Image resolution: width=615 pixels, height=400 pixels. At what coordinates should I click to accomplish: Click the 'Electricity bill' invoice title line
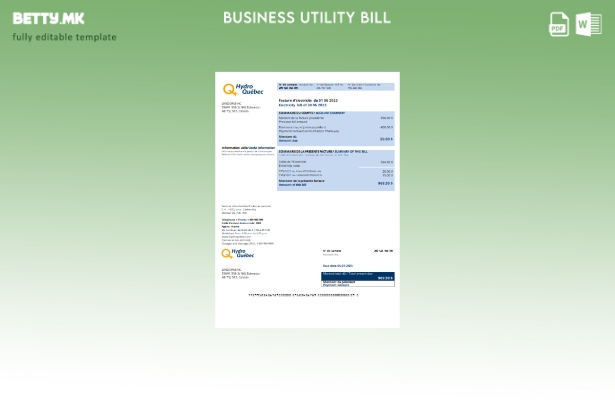pos(308,104)
